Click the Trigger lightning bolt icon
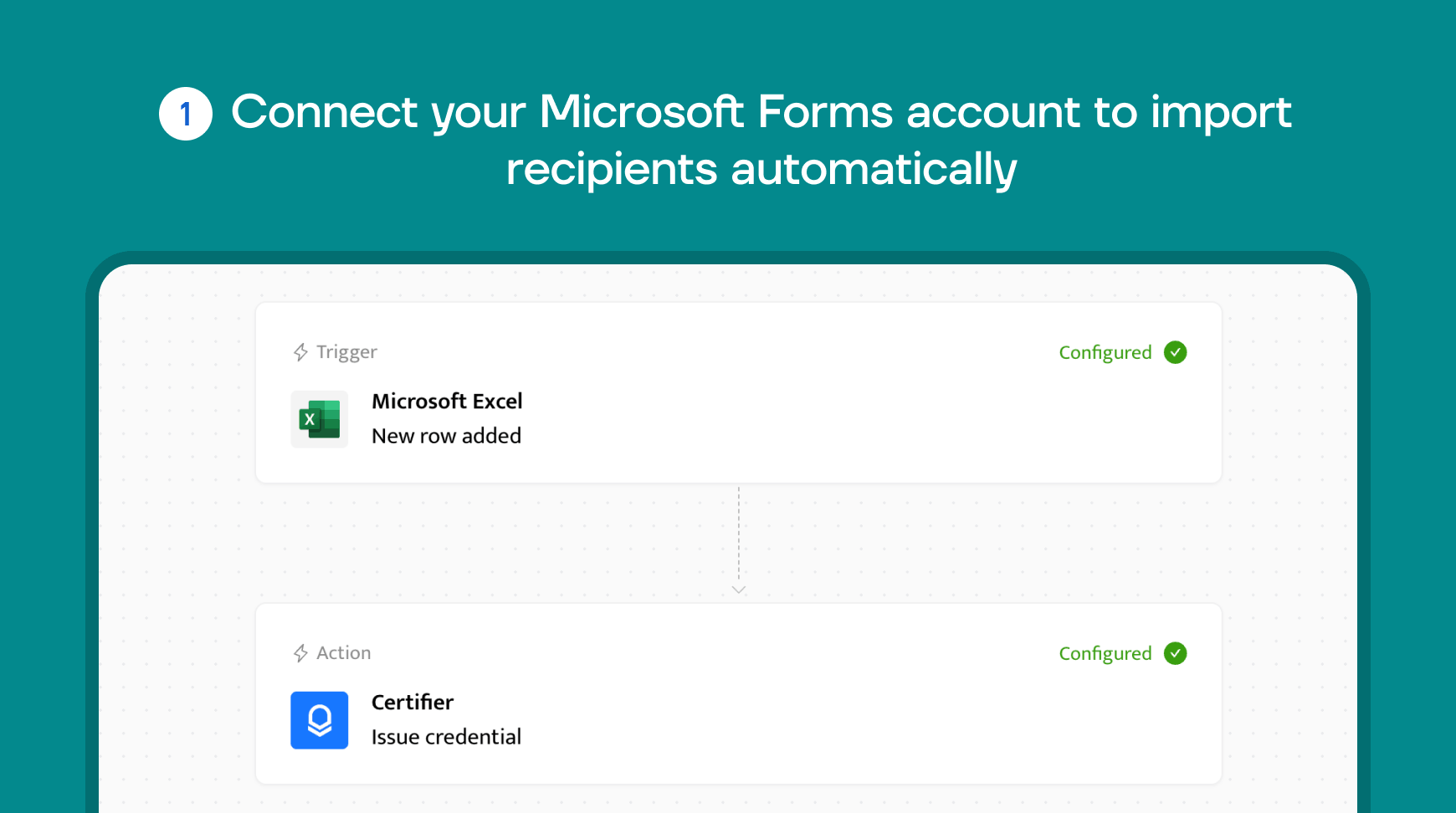 pos(300,352)
